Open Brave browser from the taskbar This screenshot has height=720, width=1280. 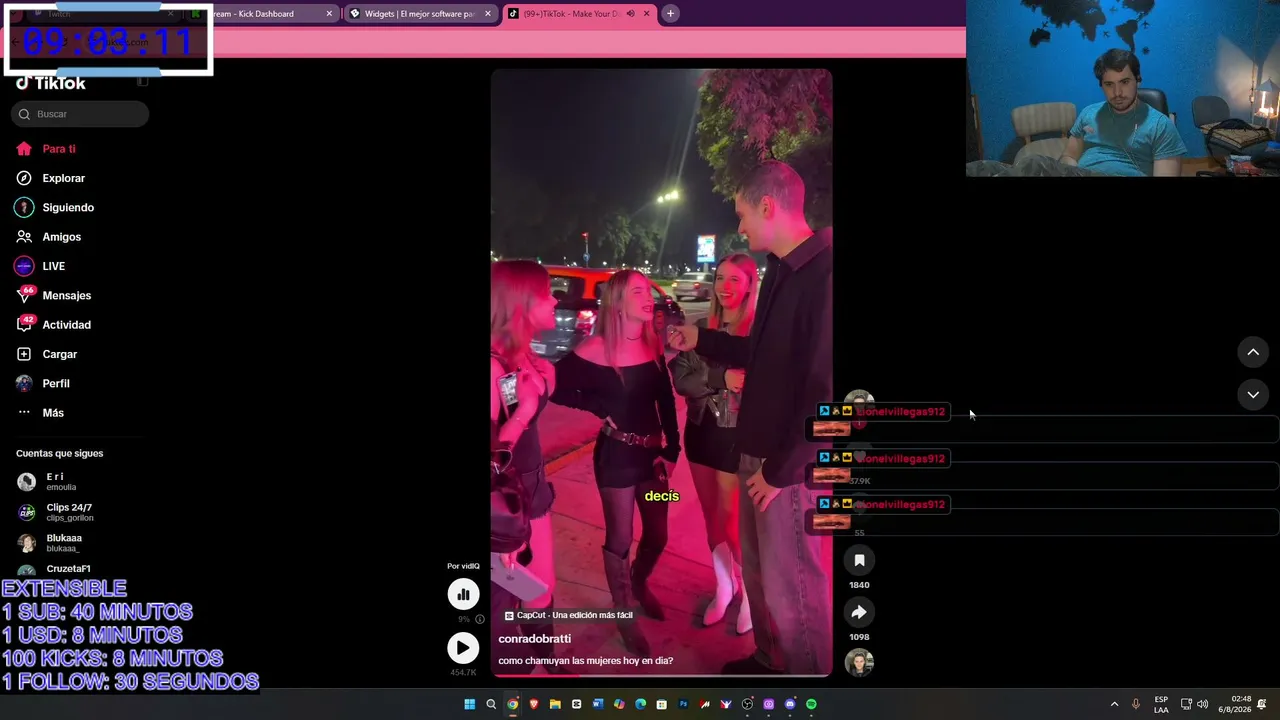point(534,704)
